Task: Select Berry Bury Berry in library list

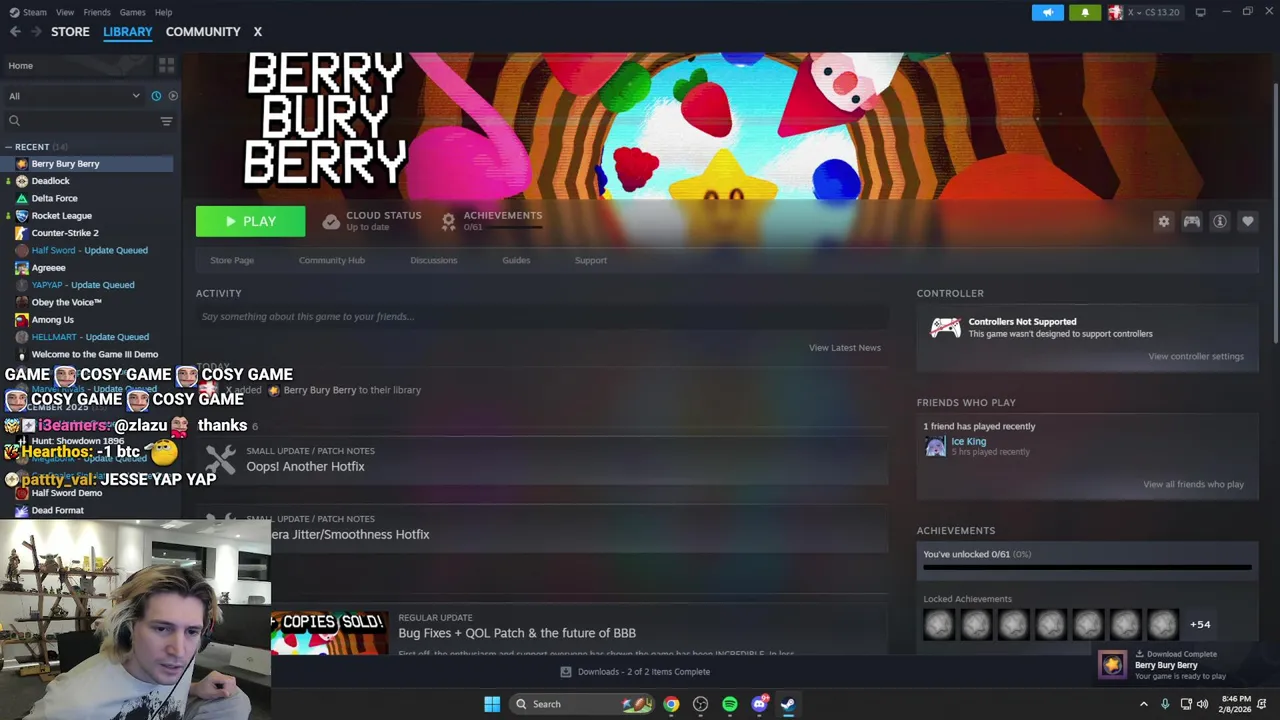Action: point(87,164)
